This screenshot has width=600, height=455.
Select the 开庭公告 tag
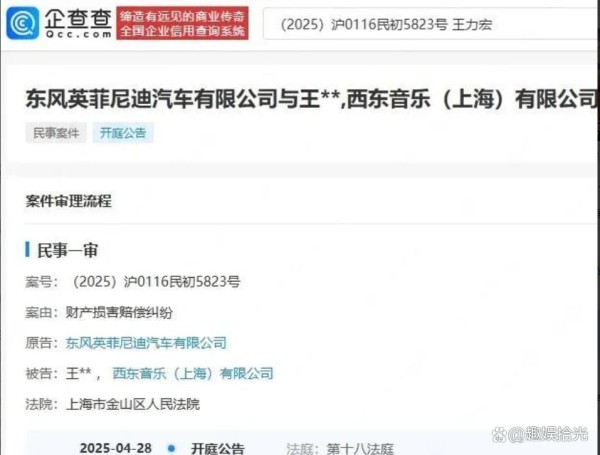click(123, 133)
